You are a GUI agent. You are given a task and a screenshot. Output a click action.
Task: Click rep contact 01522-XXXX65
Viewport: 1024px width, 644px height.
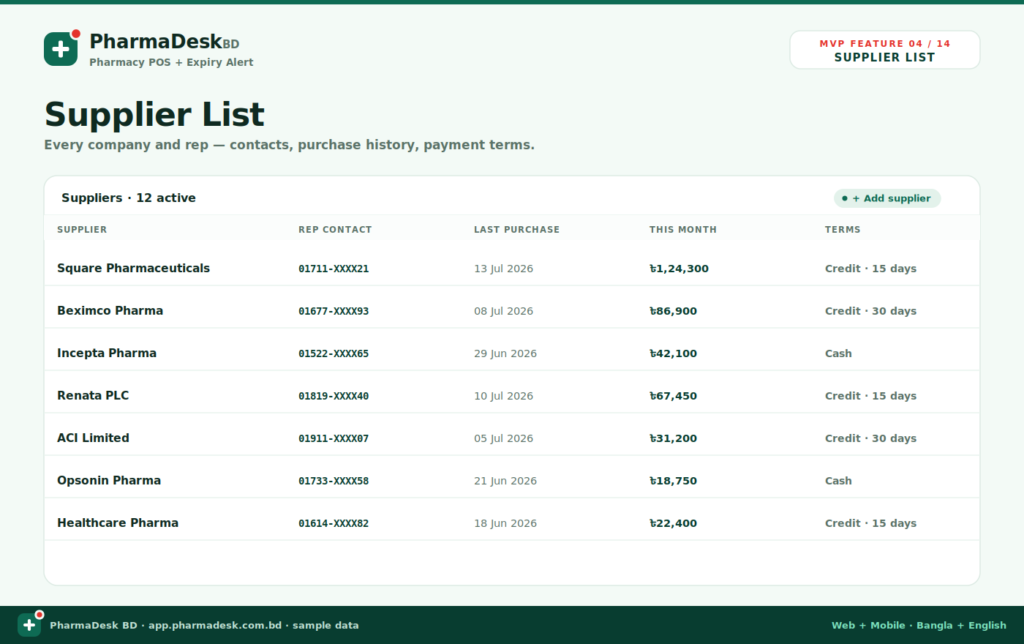tap(333, 353)
